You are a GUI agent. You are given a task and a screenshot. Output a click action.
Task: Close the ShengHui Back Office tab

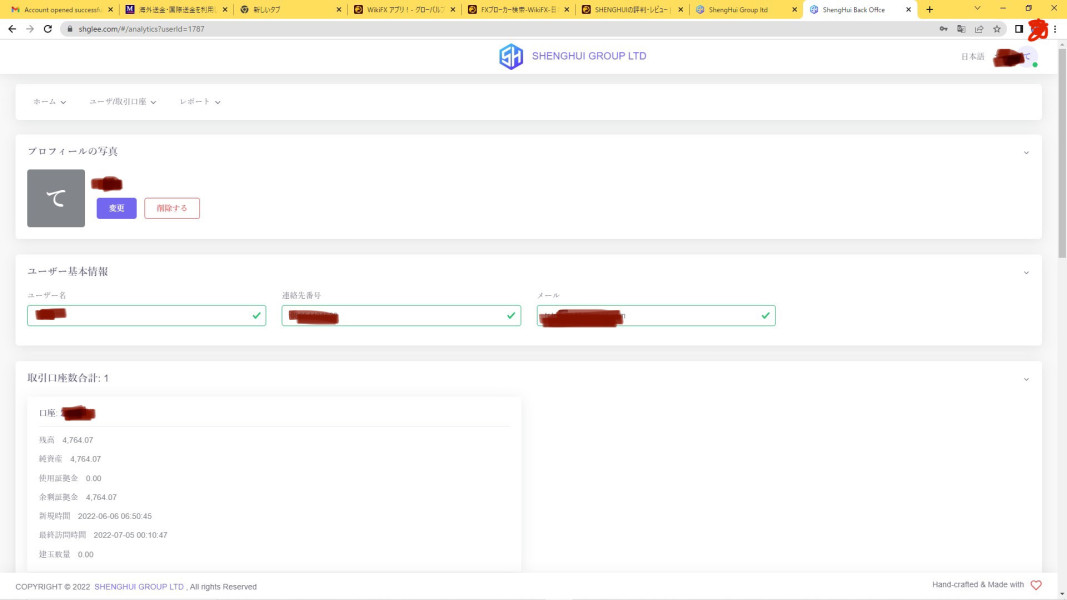point(908,10)
